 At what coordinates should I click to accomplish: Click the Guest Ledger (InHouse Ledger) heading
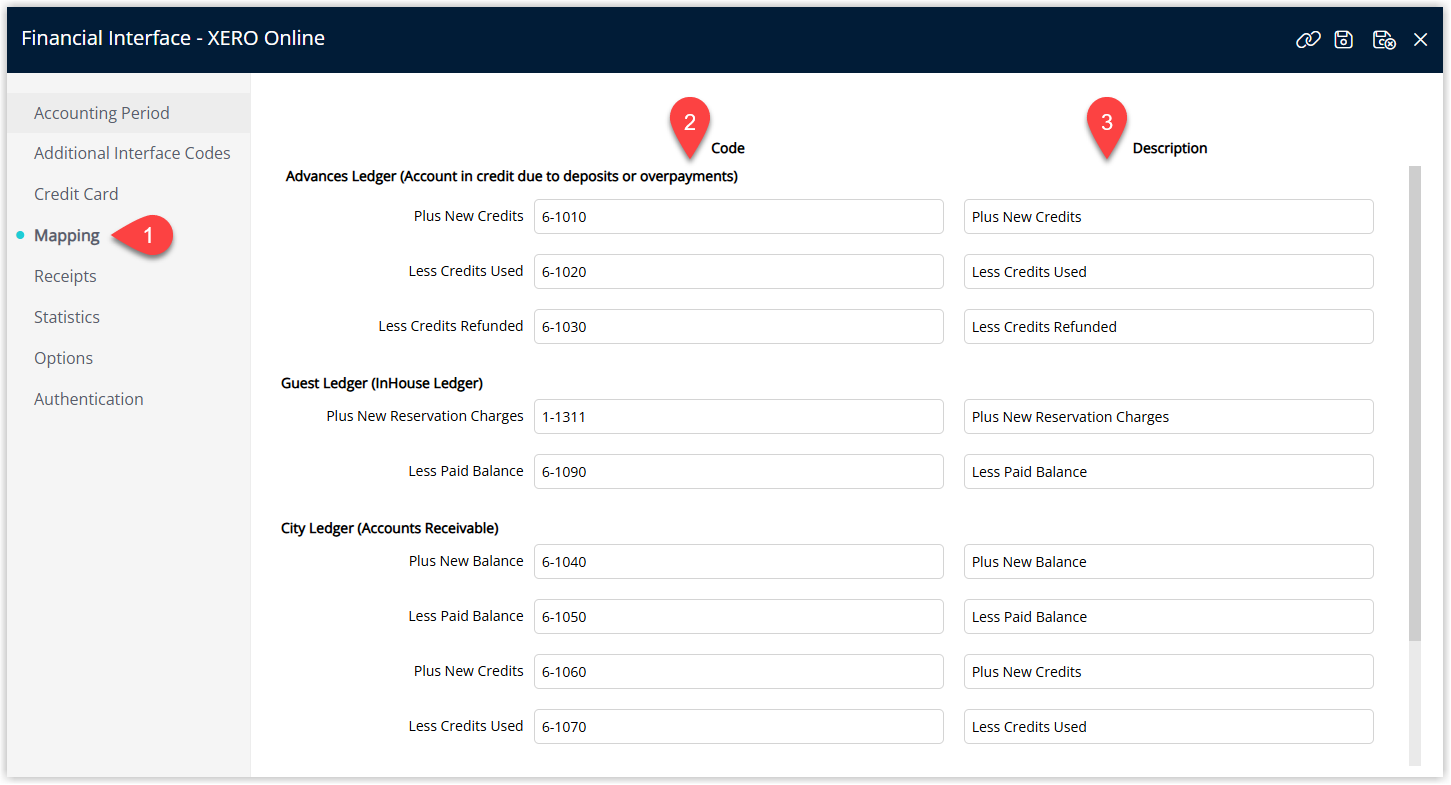pyautogui.click(x=382, y=383)
